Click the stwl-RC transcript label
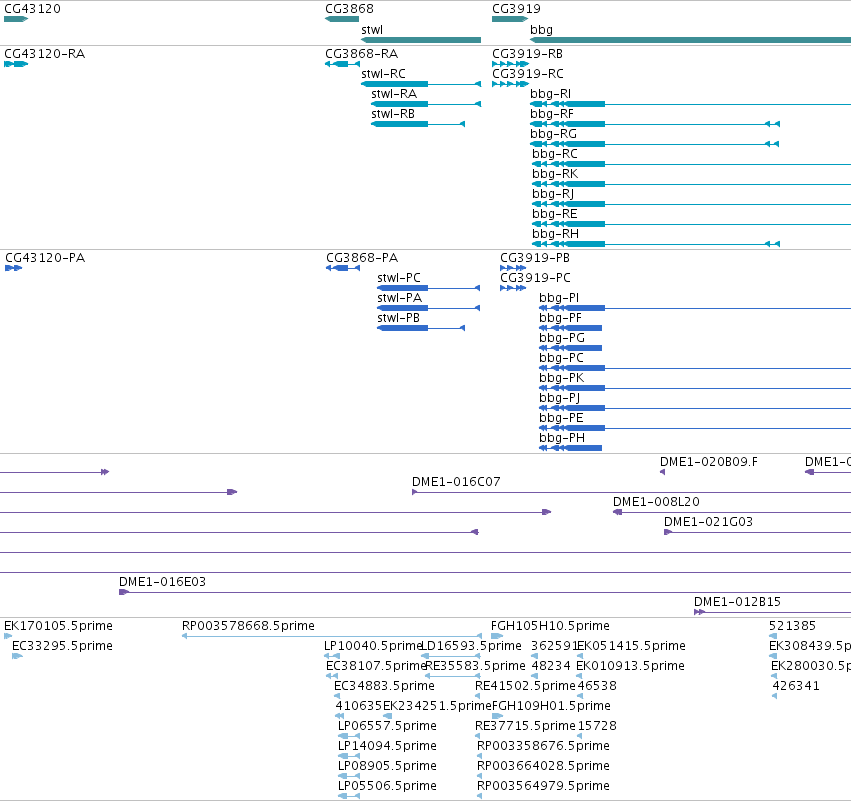 pos(383,74)
